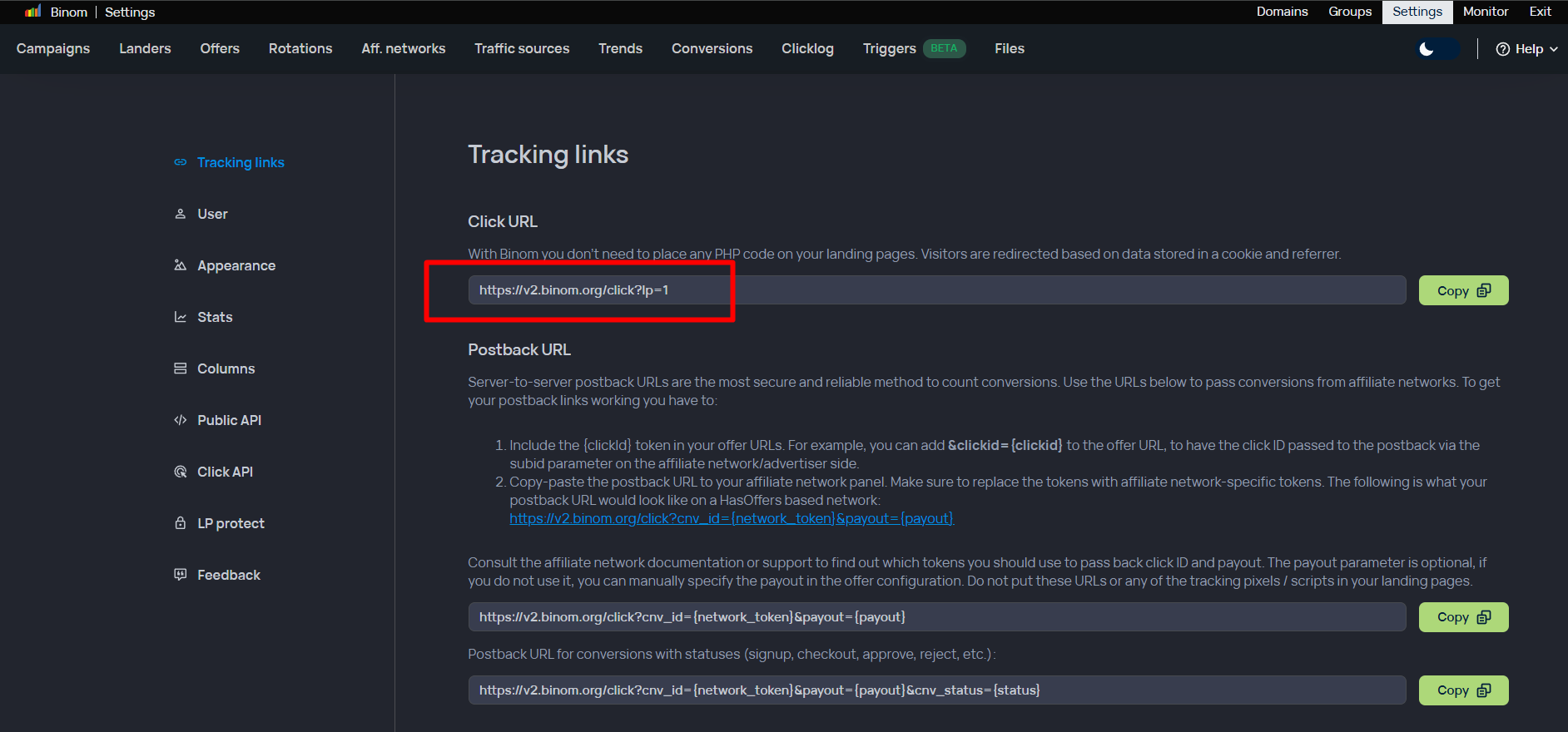Copy the basic postback URL
This screenshot has width=1568, height=732.
click(x=1463, y=617)
